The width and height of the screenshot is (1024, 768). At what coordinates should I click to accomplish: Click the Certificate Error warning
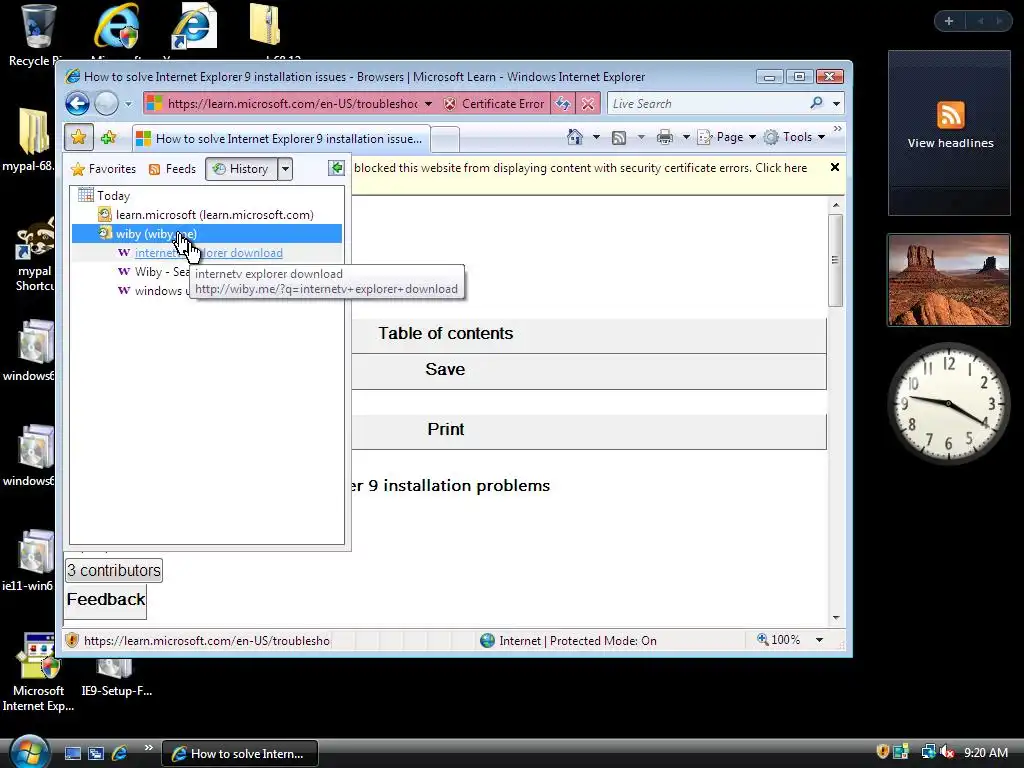pyautogui.click(x=494, y=104)
